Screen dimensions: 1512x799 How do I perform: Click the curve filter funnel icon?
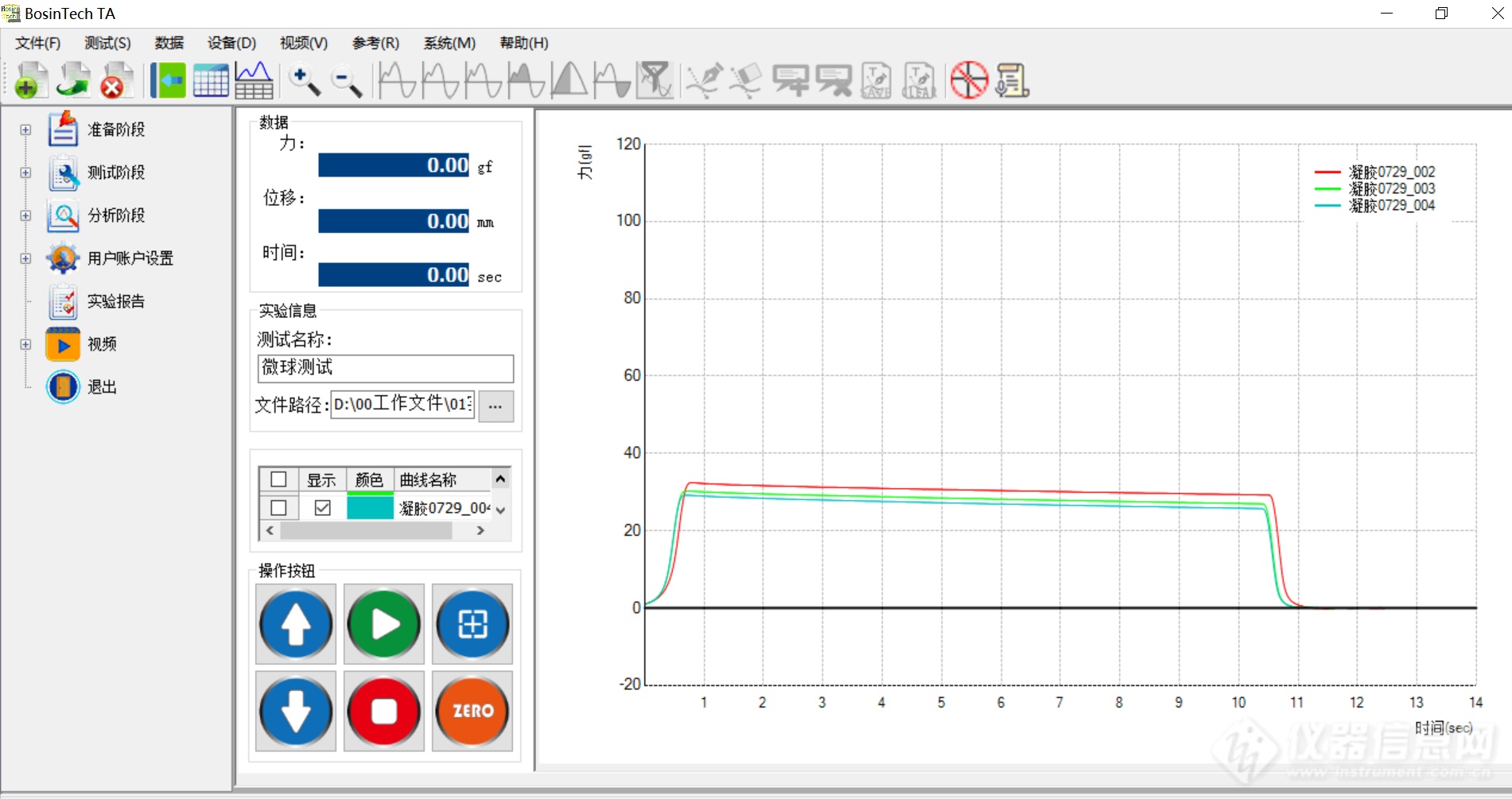[655, 80]
